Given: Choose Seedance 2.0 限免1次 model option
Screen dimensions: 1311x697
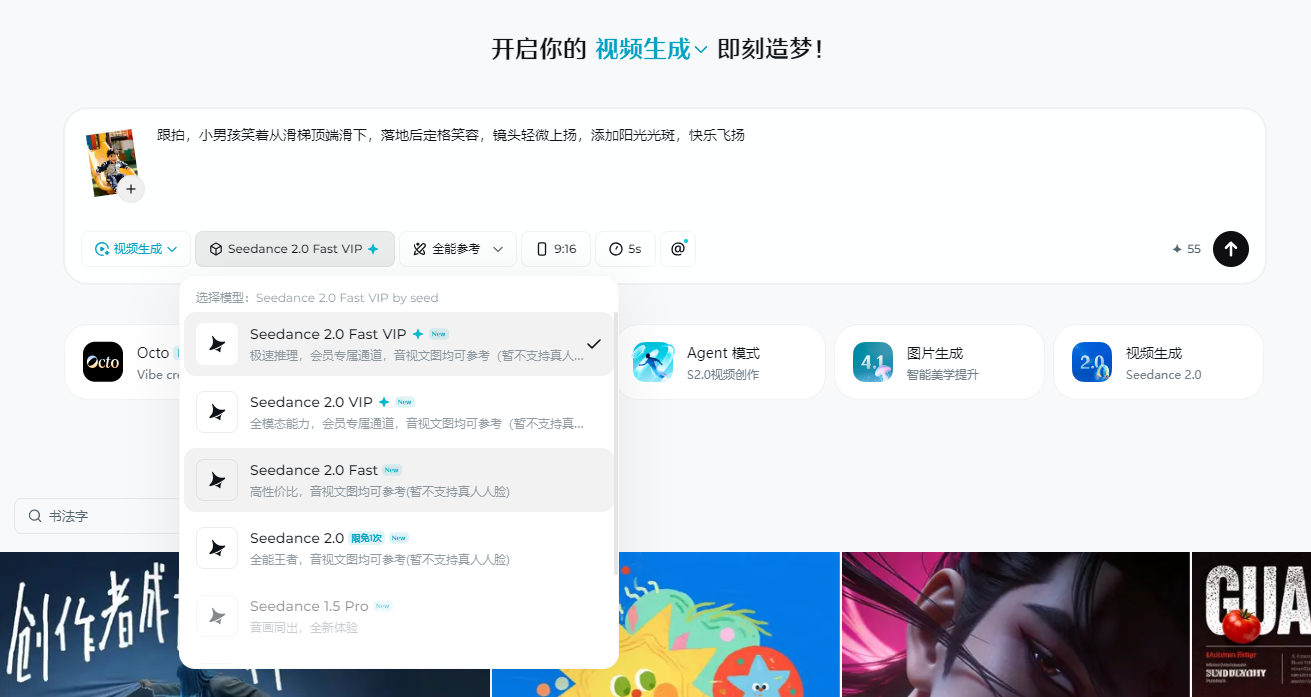Looking at the screenshot, I should click(399, 548).
